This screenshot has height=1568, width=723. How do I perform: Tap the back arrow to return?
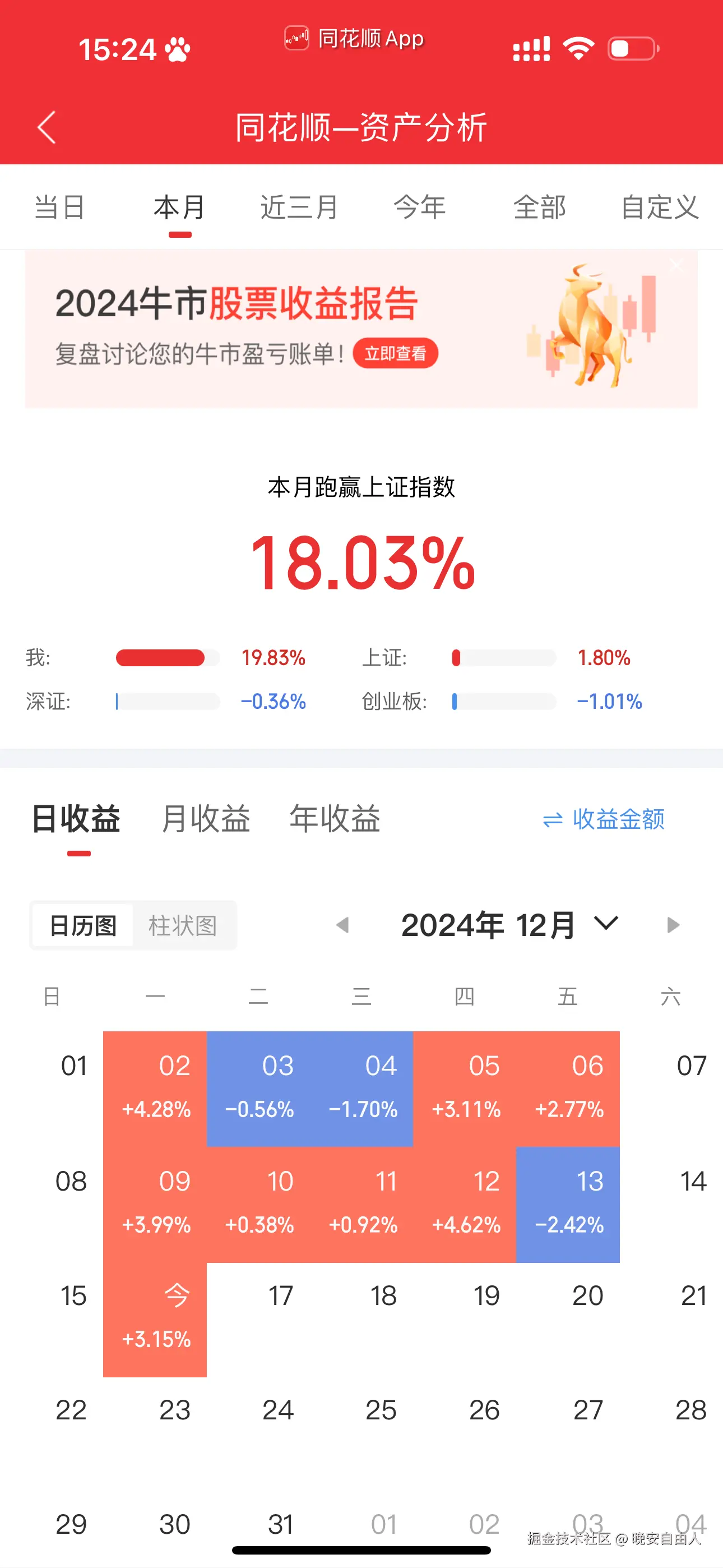click(x=45, y=128)
